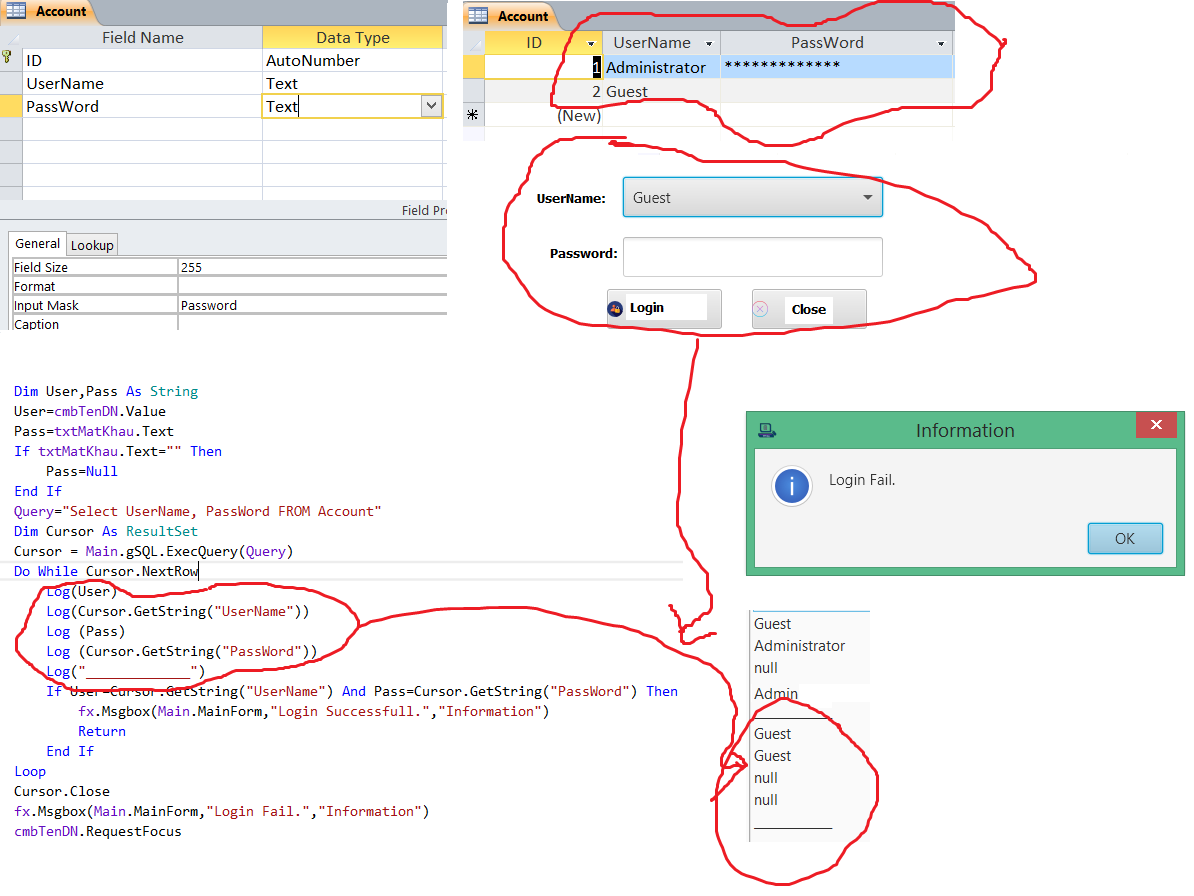Click the Login button icon
Image resolution: width=1194 pixels, height=896 pixels.
(x=615, y=308)
